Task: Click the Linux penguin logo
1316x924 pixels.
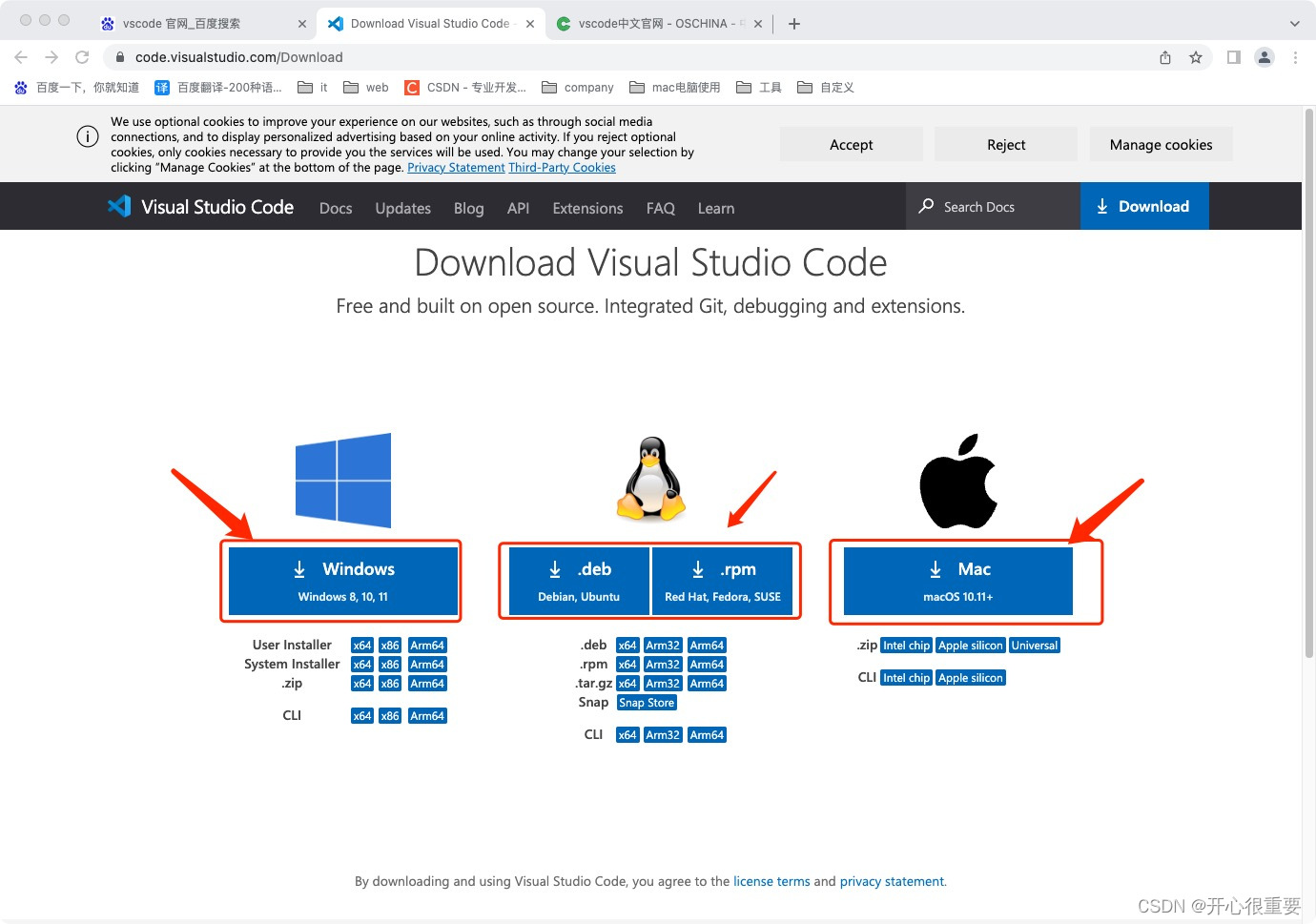Action: click(651, 479)
